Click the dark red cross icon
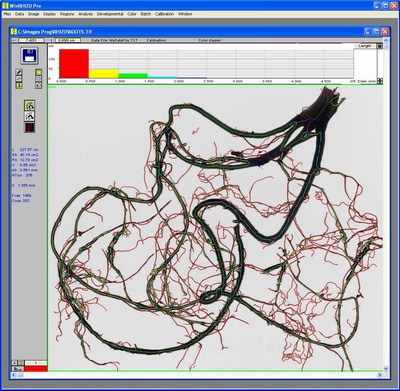The width and height of the screenshot is (400, 391). coord(30,127)
